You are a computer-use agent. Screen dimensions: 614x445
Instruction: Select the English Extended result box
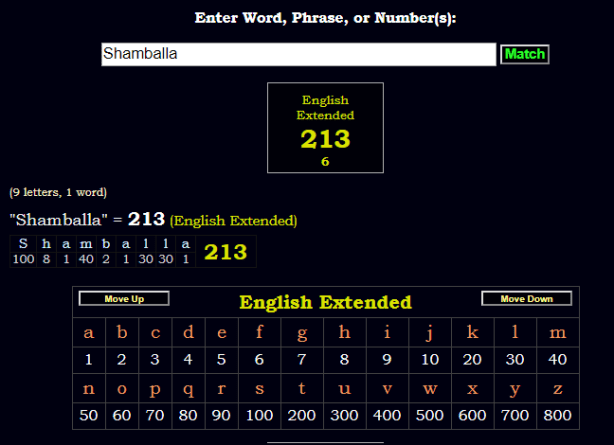coord(325,127)
